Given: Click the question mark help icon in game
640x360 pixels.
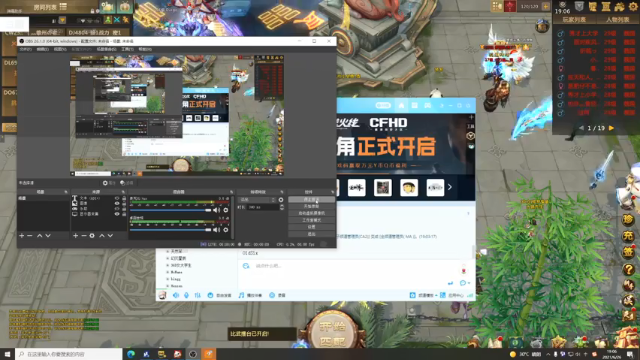Looking at the screenshot, I should pyautogui.click(x=628, y=269).
